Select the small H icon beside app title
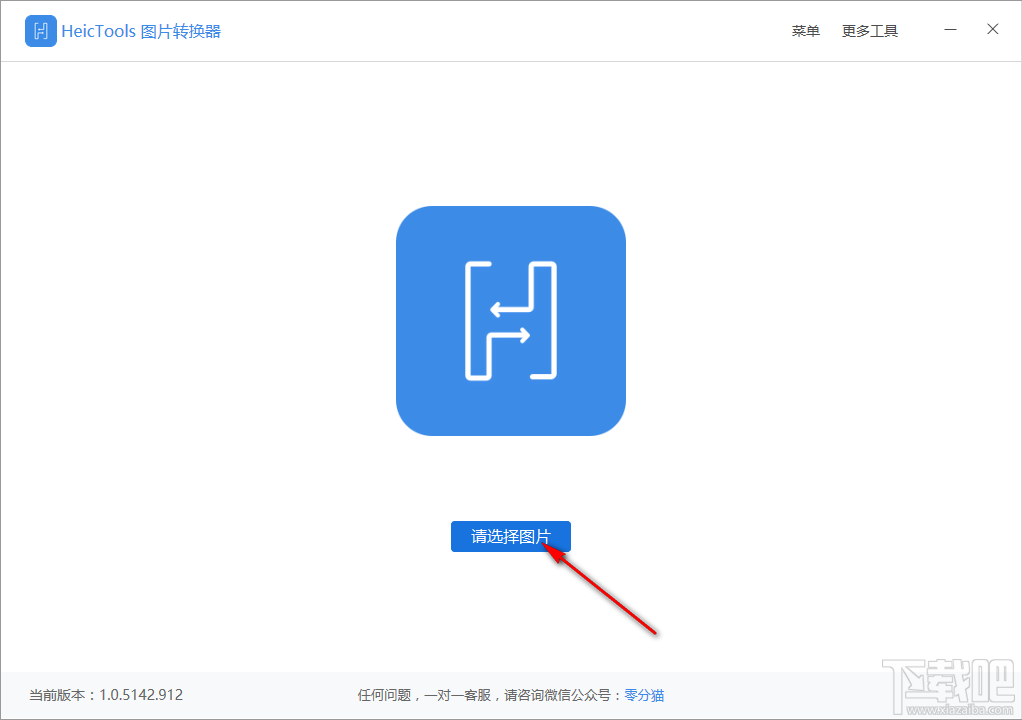Image resolution: width=1022 pixels, height=720 pixels. click(x=40, y=31)
